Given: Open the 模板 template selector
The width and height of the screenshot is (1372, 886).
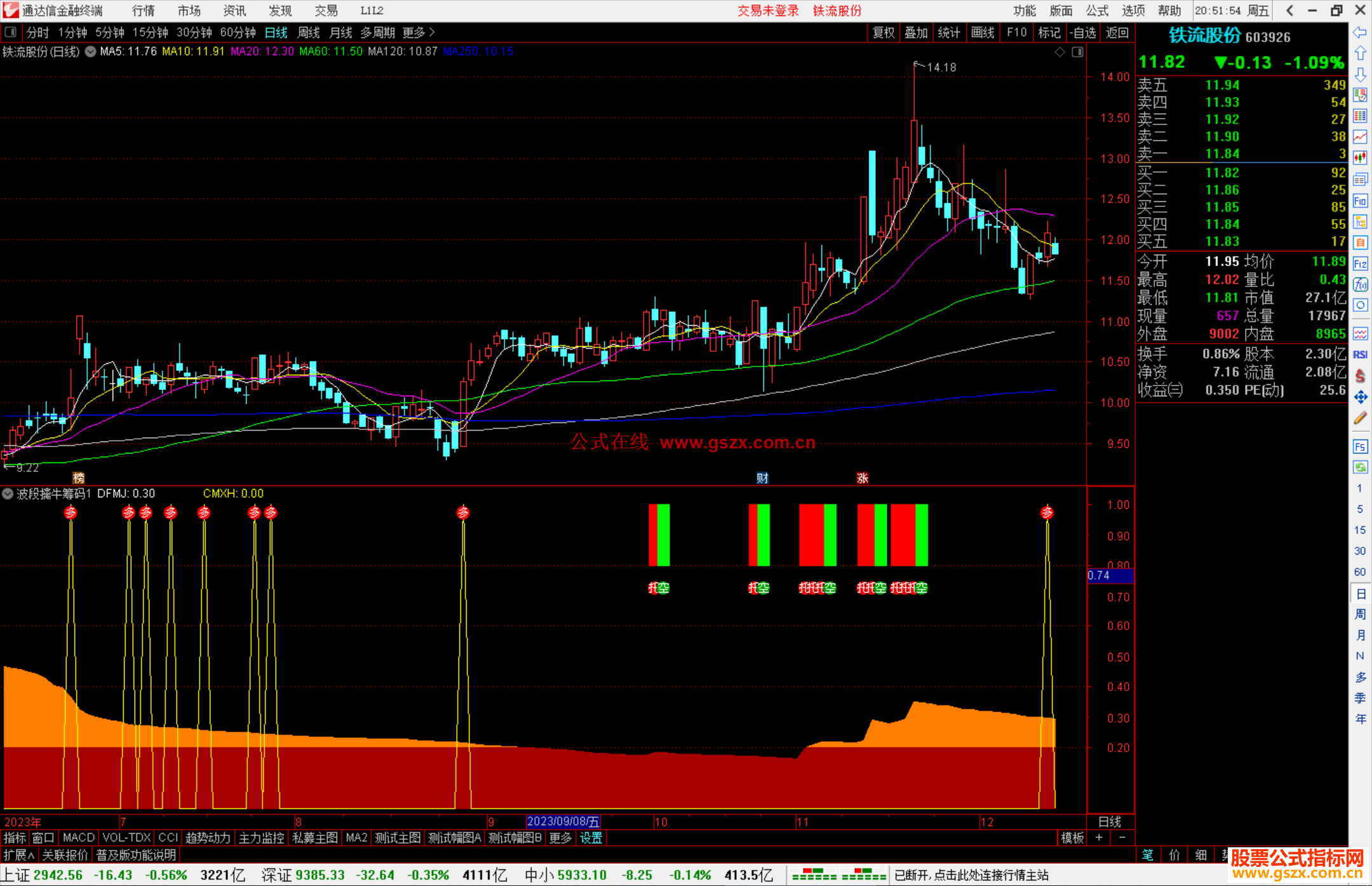Looking at the screenshot, I should (1072, 838).
